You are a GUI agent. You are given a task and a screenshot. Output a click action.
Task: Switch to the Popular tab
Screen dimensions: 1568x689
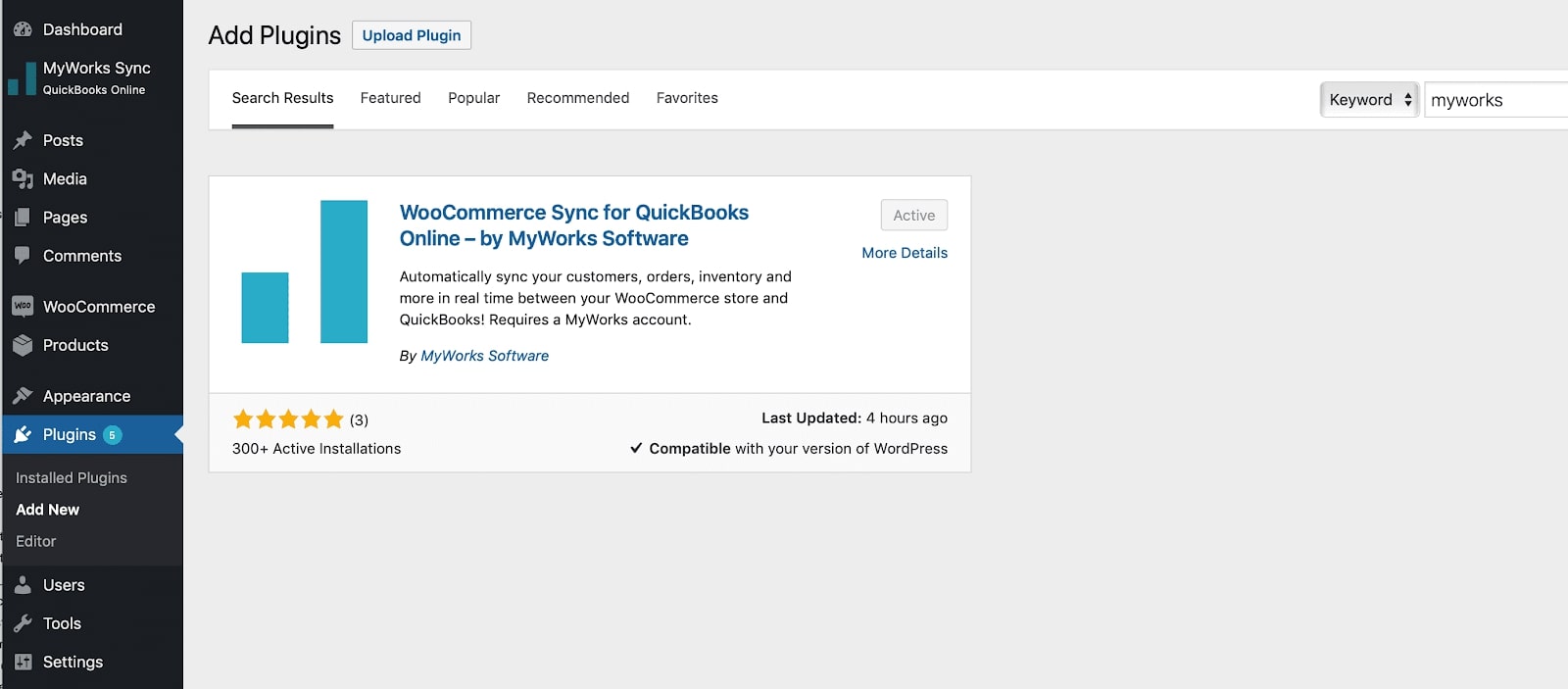[x=473, y=98]
